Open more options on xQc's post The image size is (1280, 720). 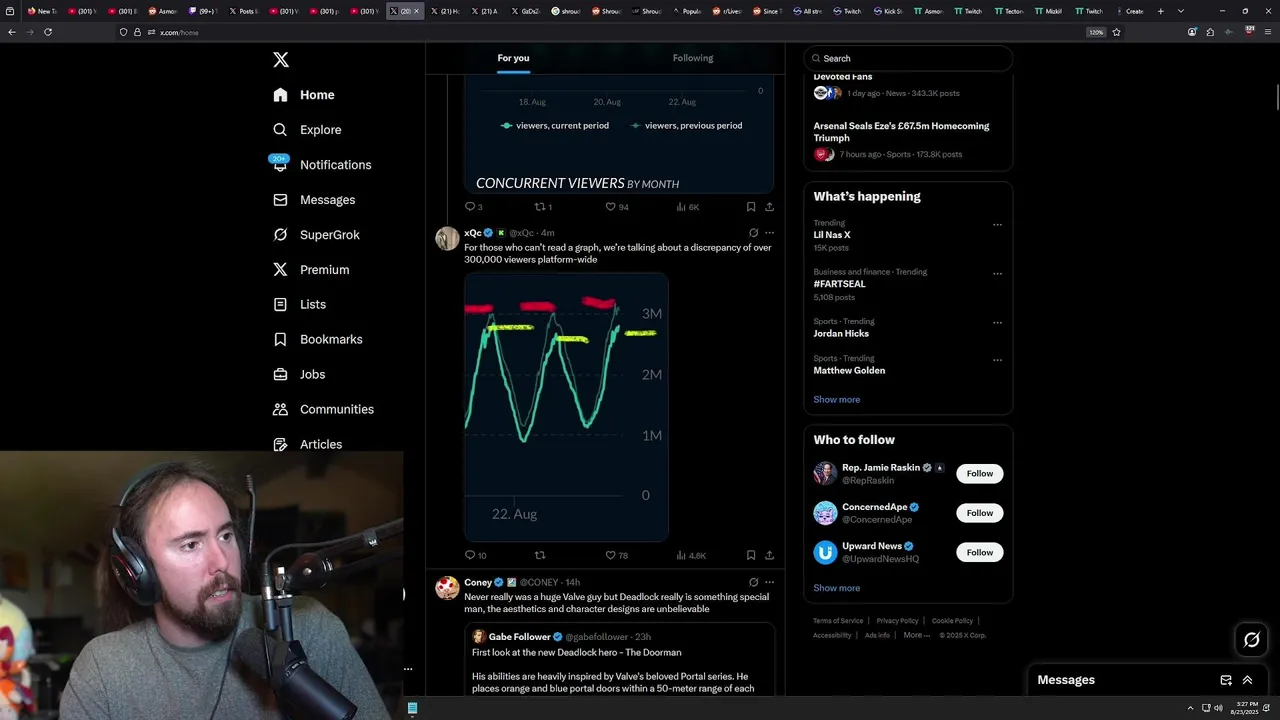click(x=769, y=233)
